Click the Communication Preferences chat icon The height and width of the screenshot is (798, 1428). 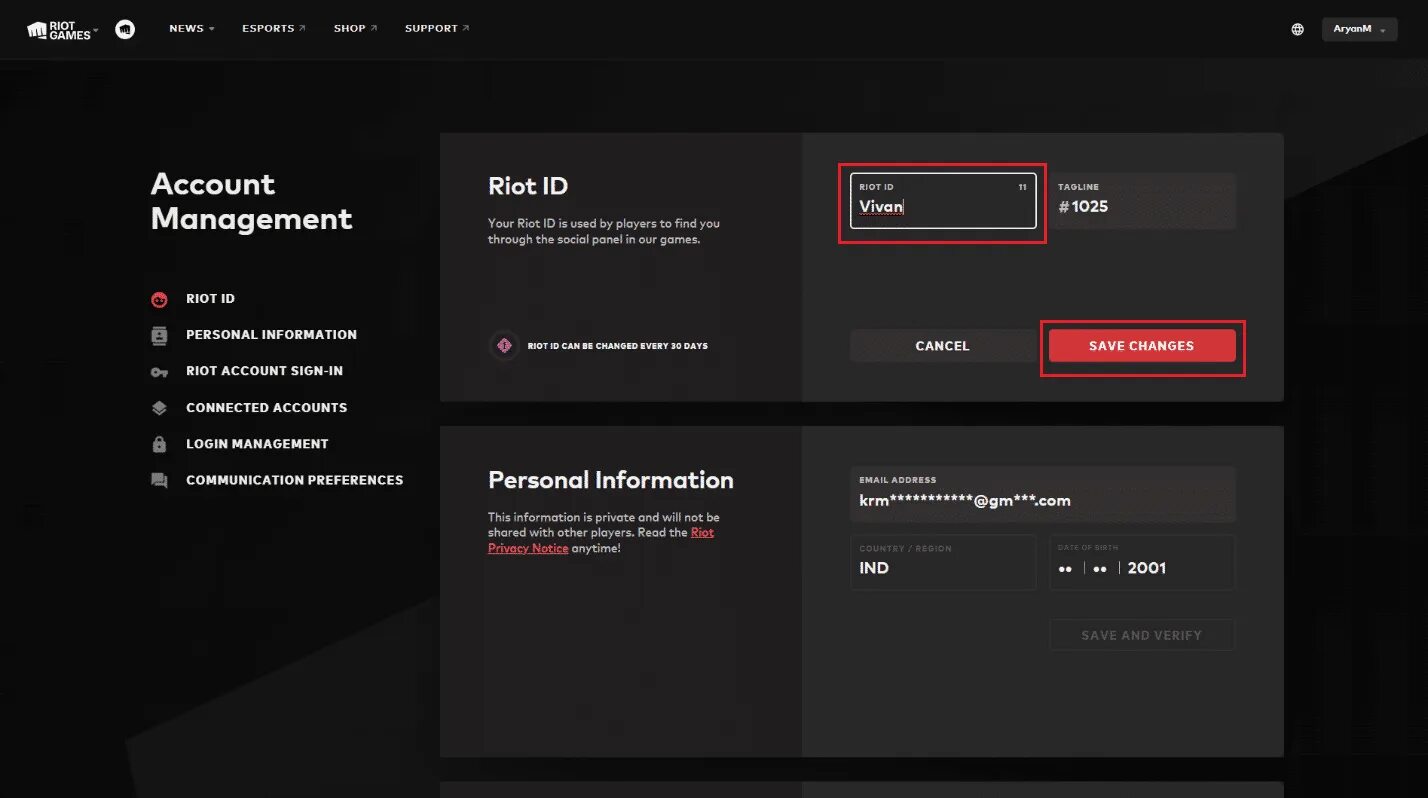click(159, 480)
